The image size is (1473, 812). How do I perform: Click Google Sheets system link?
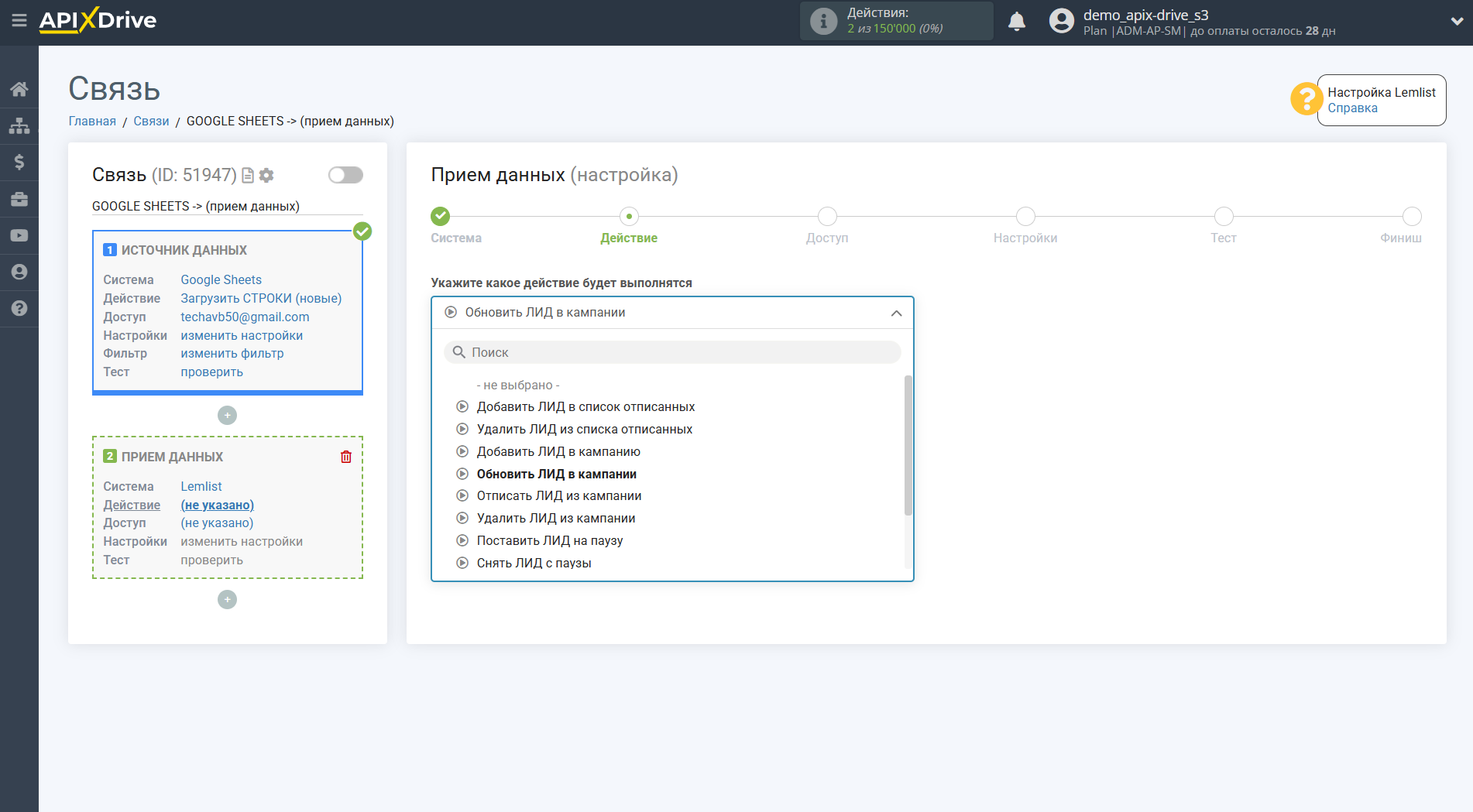221,280
